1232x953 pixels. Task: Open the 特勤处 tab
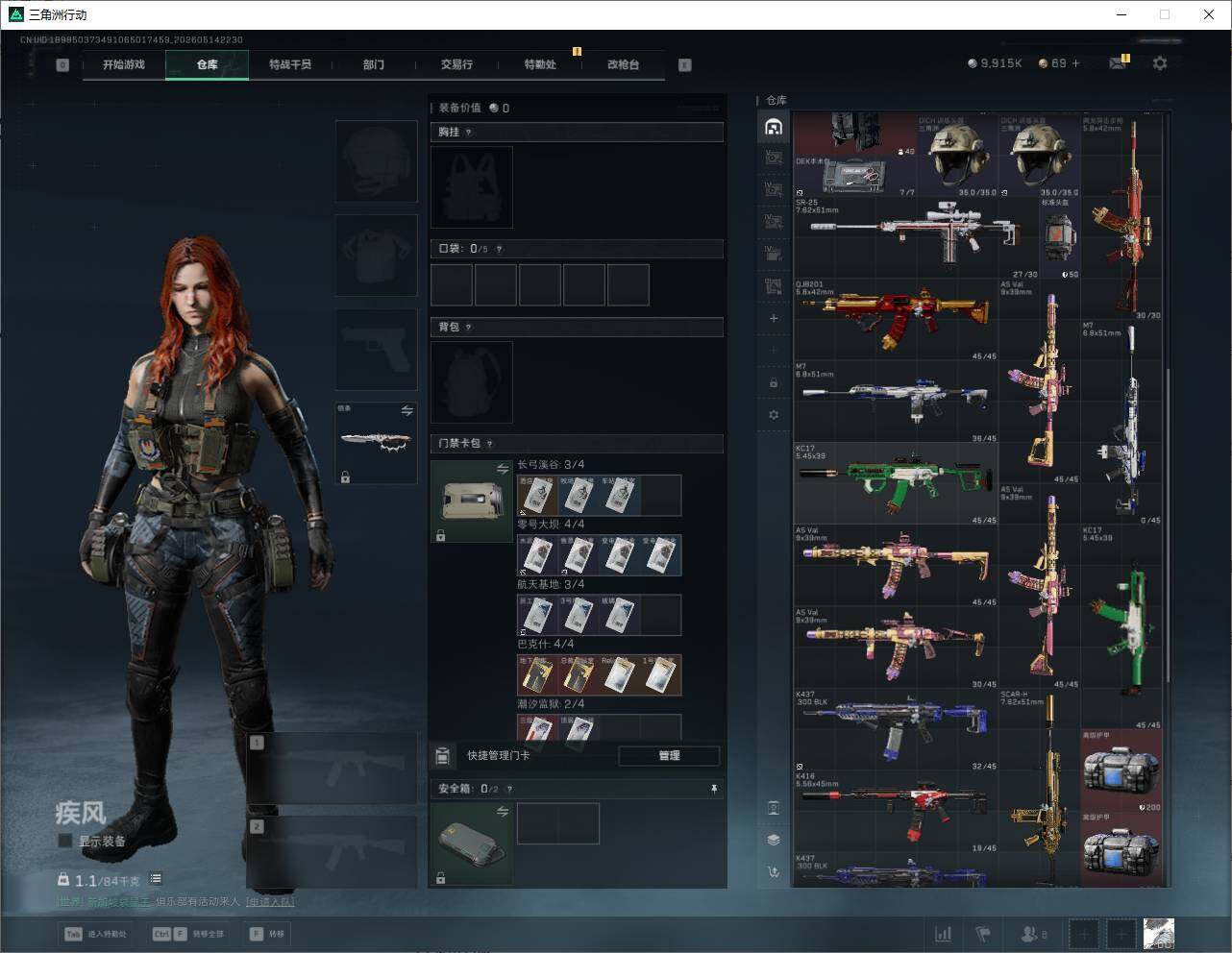pyautogui.click(x=540, y=64)
